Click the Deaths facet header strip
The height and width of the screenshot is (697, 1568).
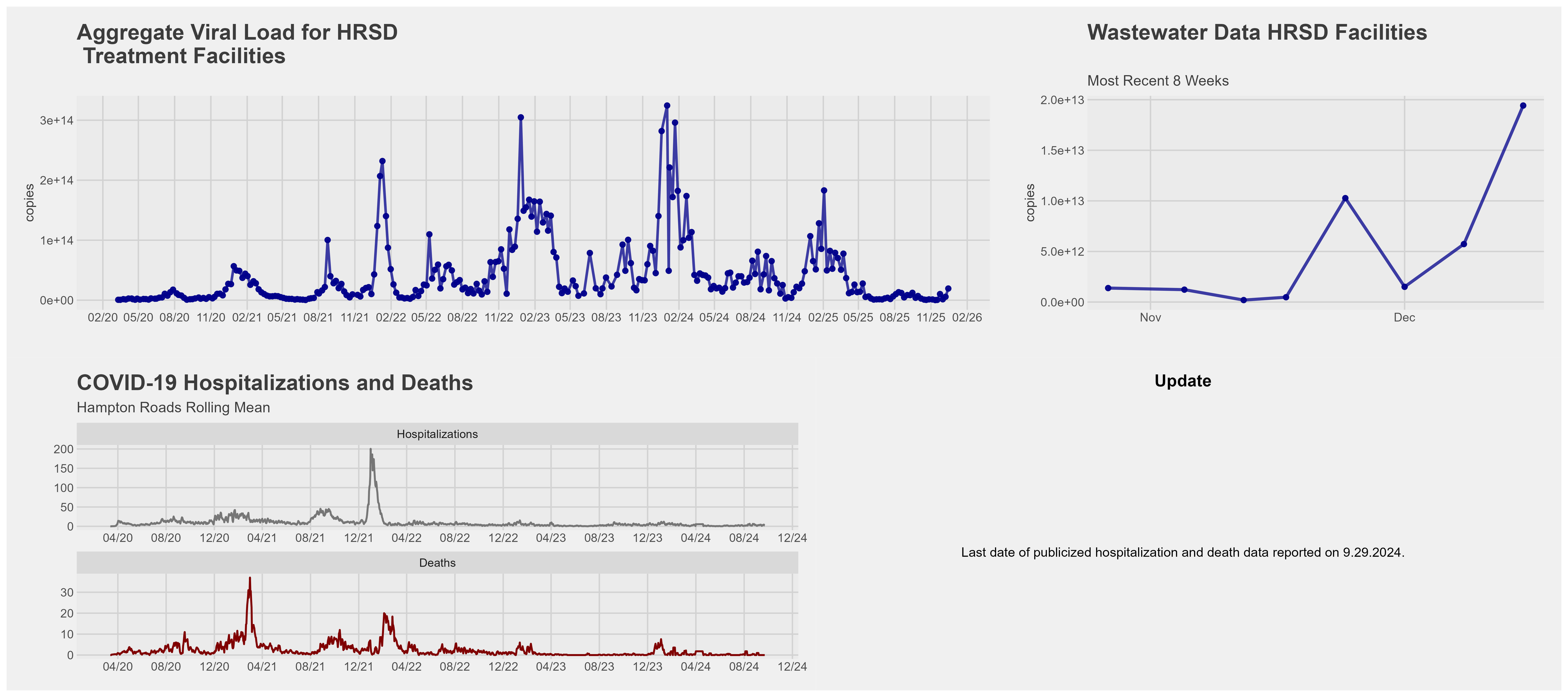pos(437,563)
